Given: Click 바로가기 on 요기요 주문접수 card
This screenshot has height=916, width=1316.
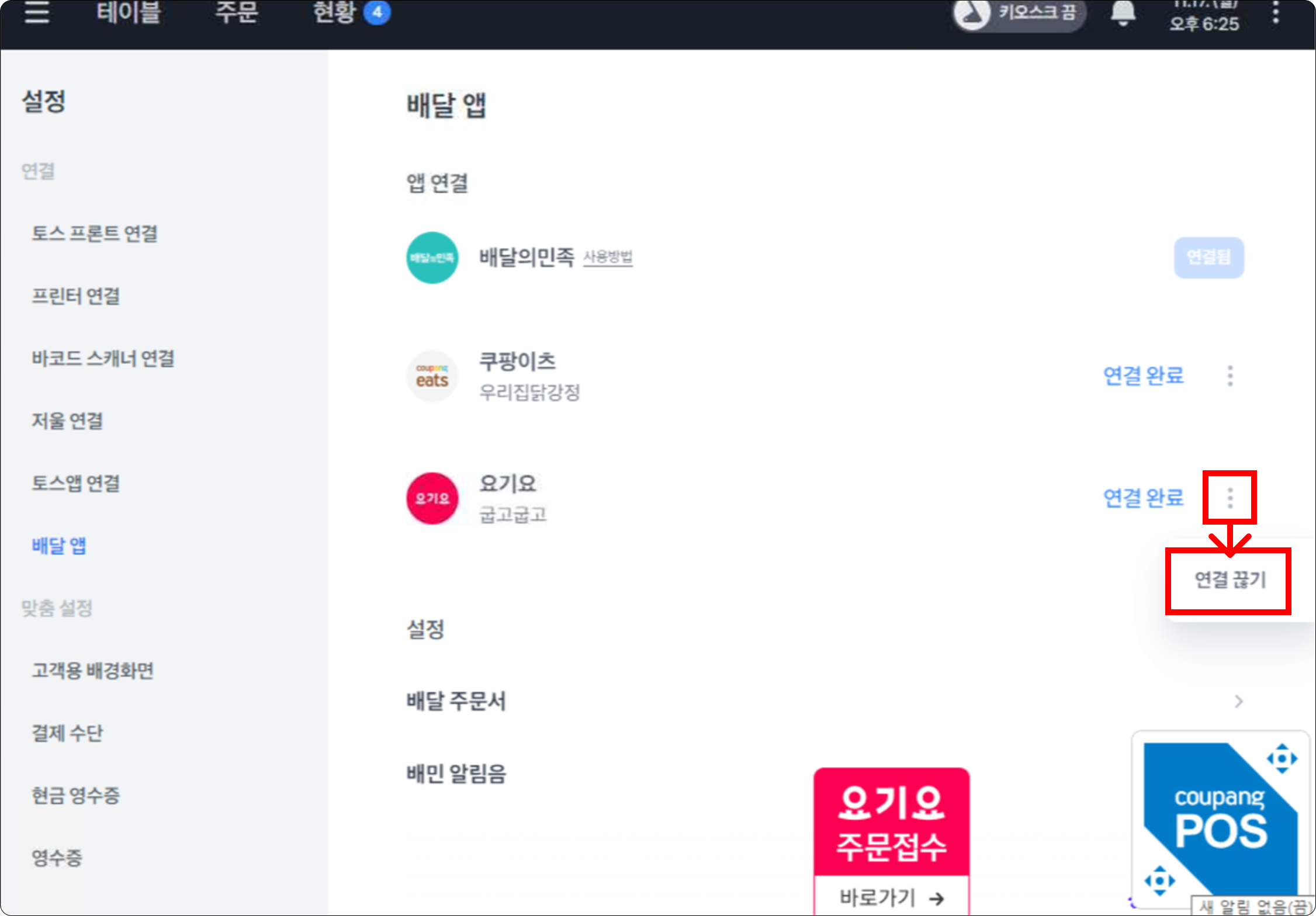Looking at the screenshot, I should [x=891, y=897].
